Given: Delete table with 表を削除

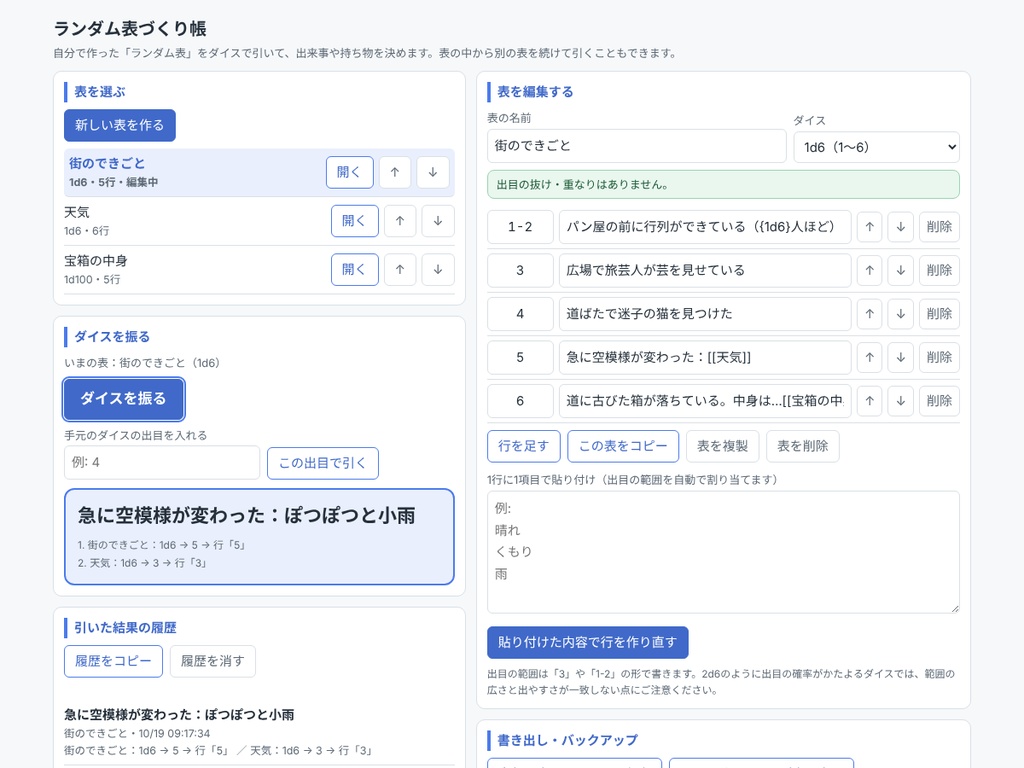Looking at the screenshot, I should [803, 446].
